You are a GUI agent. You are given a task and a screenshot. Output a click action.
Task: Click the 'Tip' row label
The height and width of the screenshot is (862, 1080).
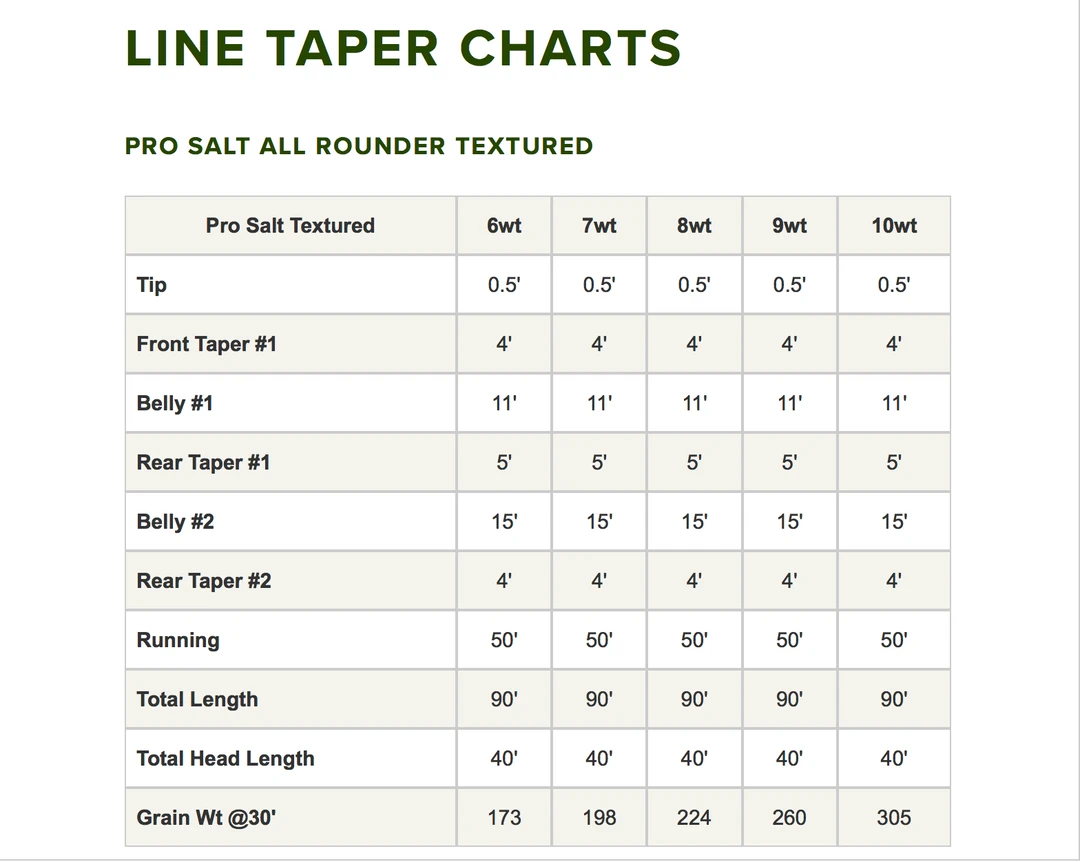152,285
